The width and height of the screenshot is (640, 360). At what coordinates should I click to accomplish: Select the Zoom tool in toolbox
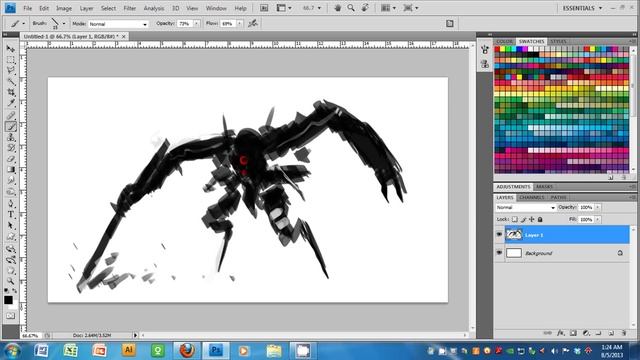pyautogui.click(x=11, y=281)
